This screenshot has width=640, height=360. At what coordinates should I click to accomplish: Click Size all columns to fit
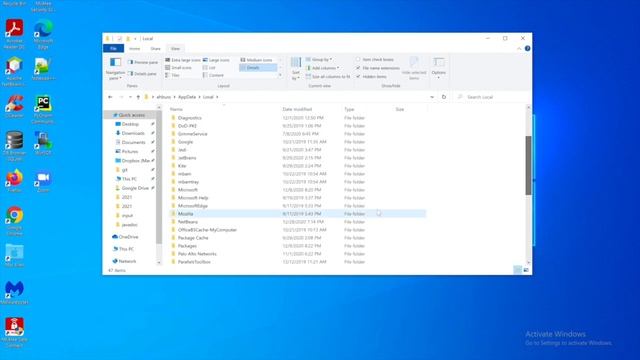click(328, 77)
